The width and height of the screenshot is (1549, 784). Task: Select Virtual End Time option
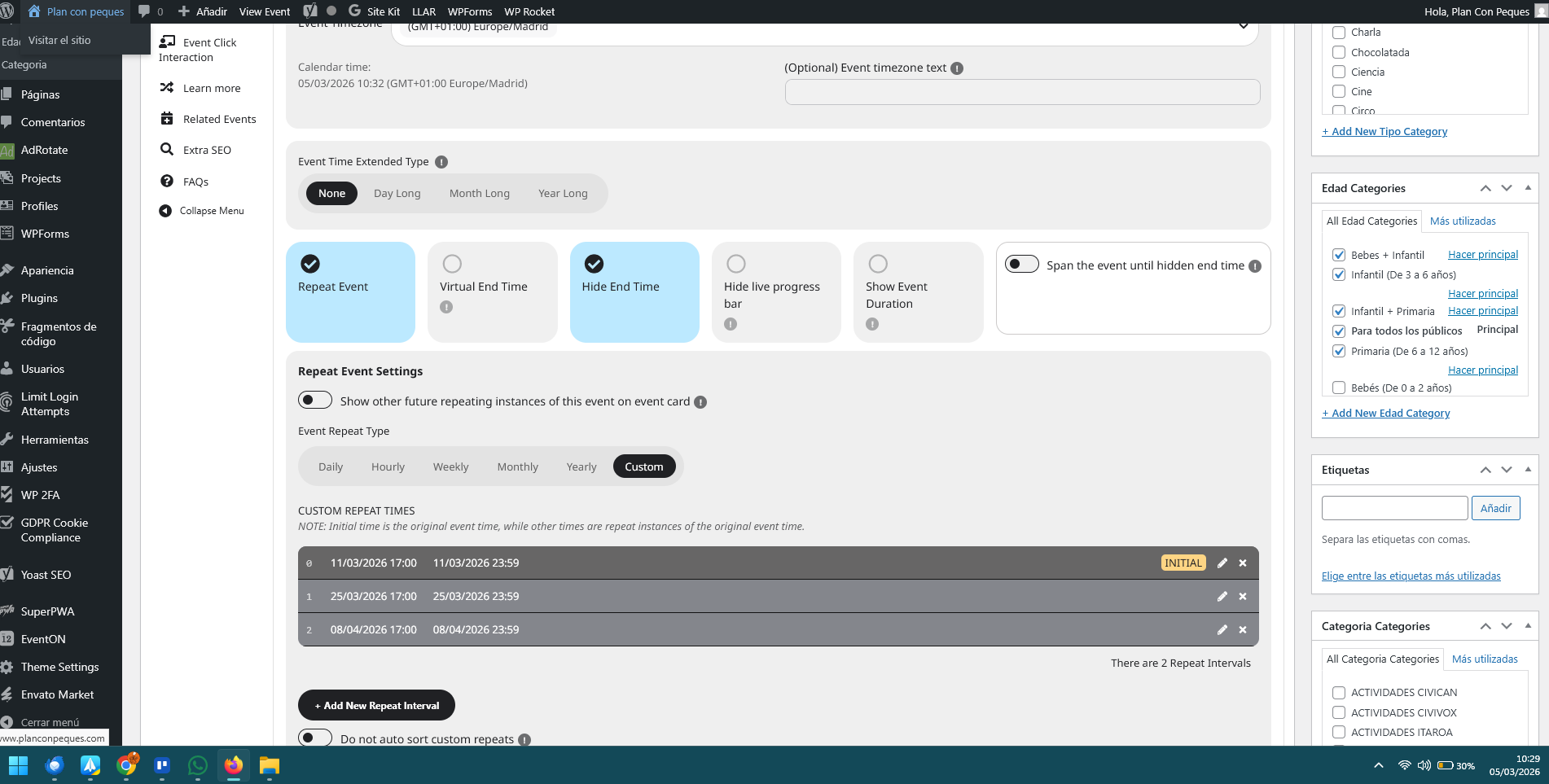(x=452, y=264)
